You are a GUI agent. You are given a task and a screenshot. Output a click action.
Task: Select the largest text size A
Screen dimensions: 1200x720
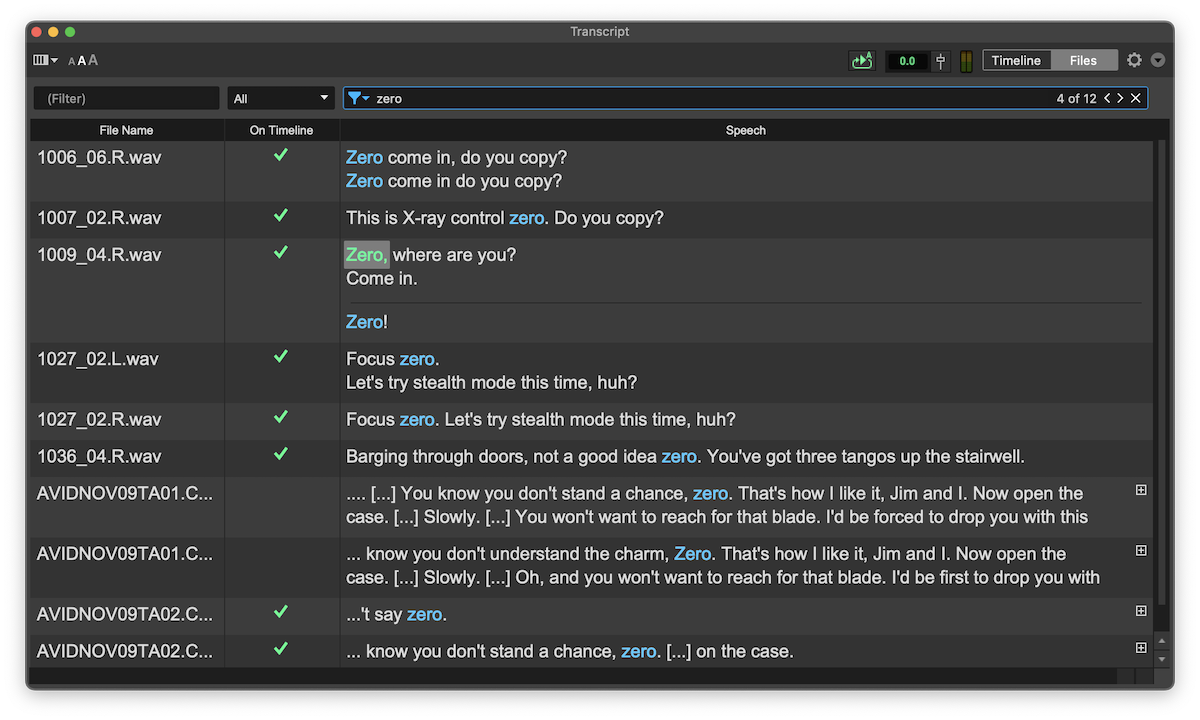94,61
